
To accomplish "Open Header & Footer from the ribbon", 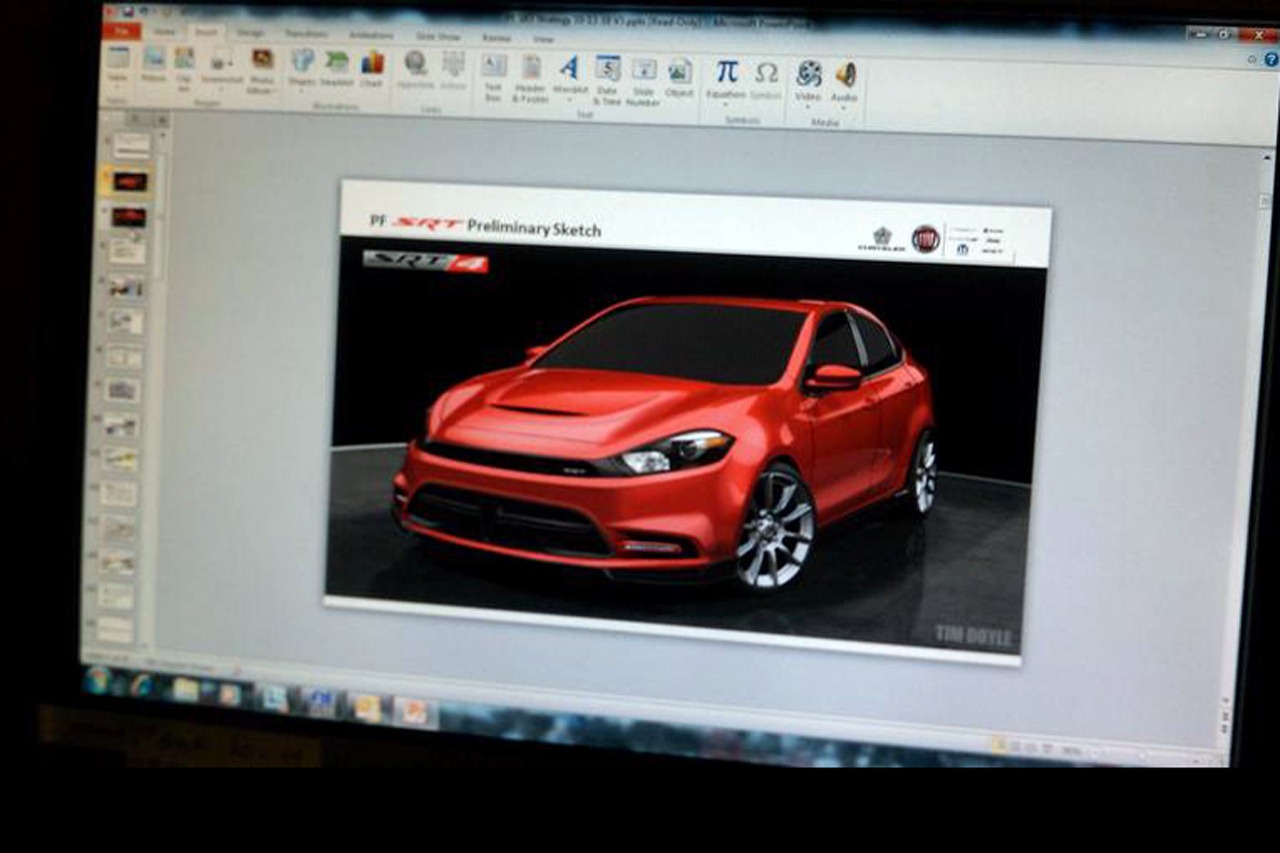I will point(531,76).
